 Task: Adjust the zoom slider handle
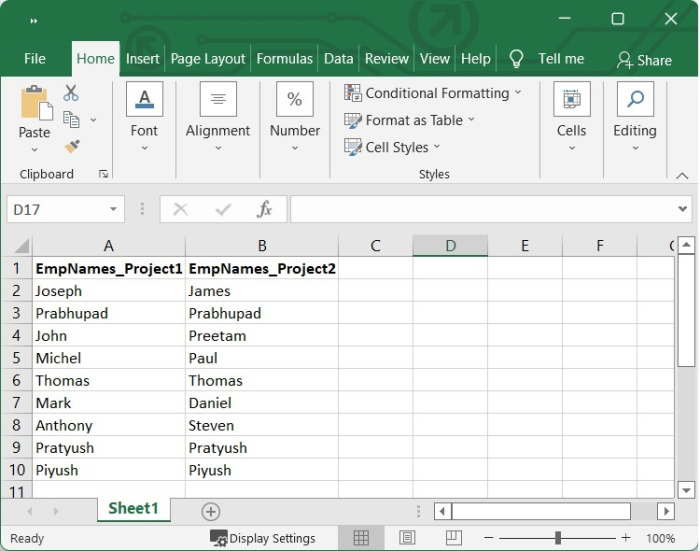558,538
